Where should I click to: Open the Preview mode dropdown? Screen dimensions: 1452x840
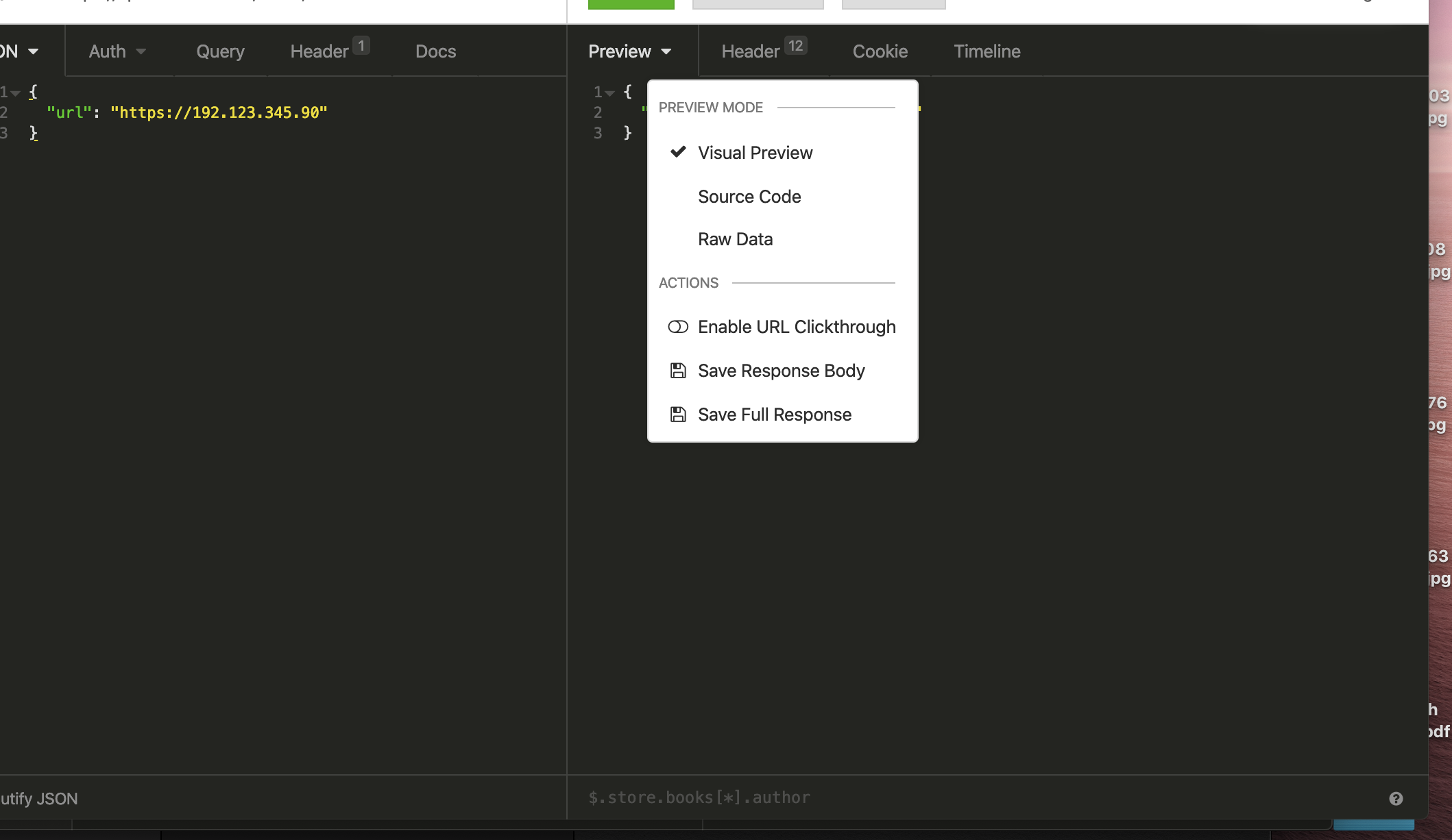point(630,51)
